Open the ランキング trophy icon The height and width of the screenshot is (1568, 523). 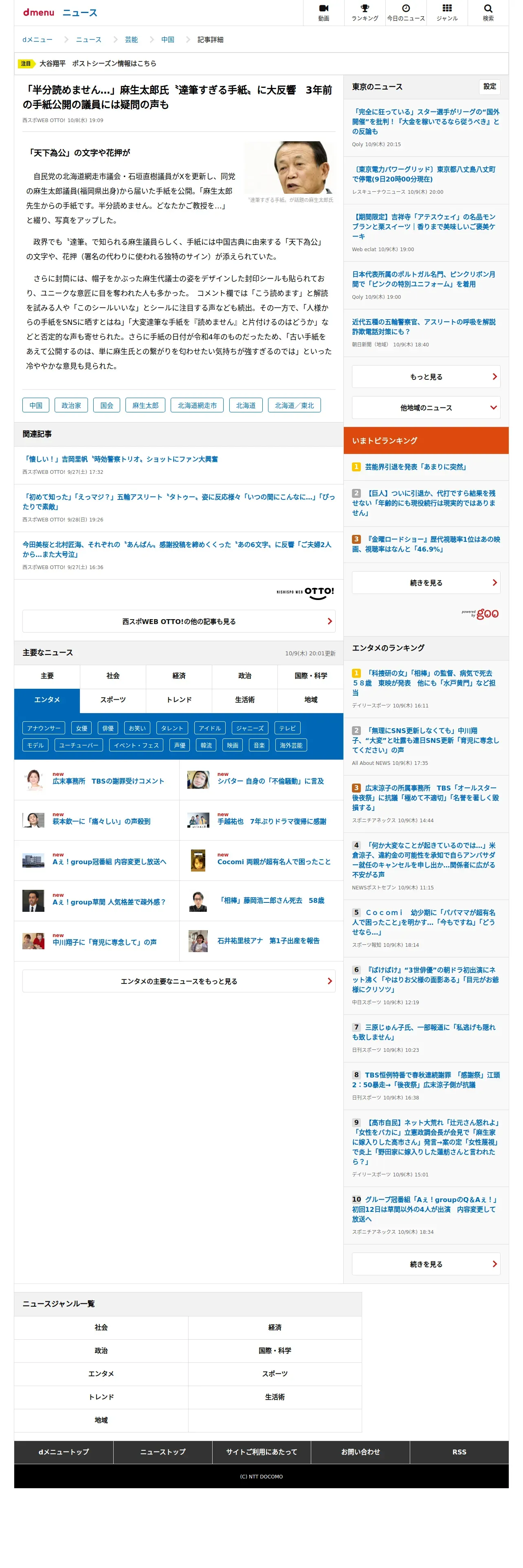pyautogui.click(x=365, y=12)
